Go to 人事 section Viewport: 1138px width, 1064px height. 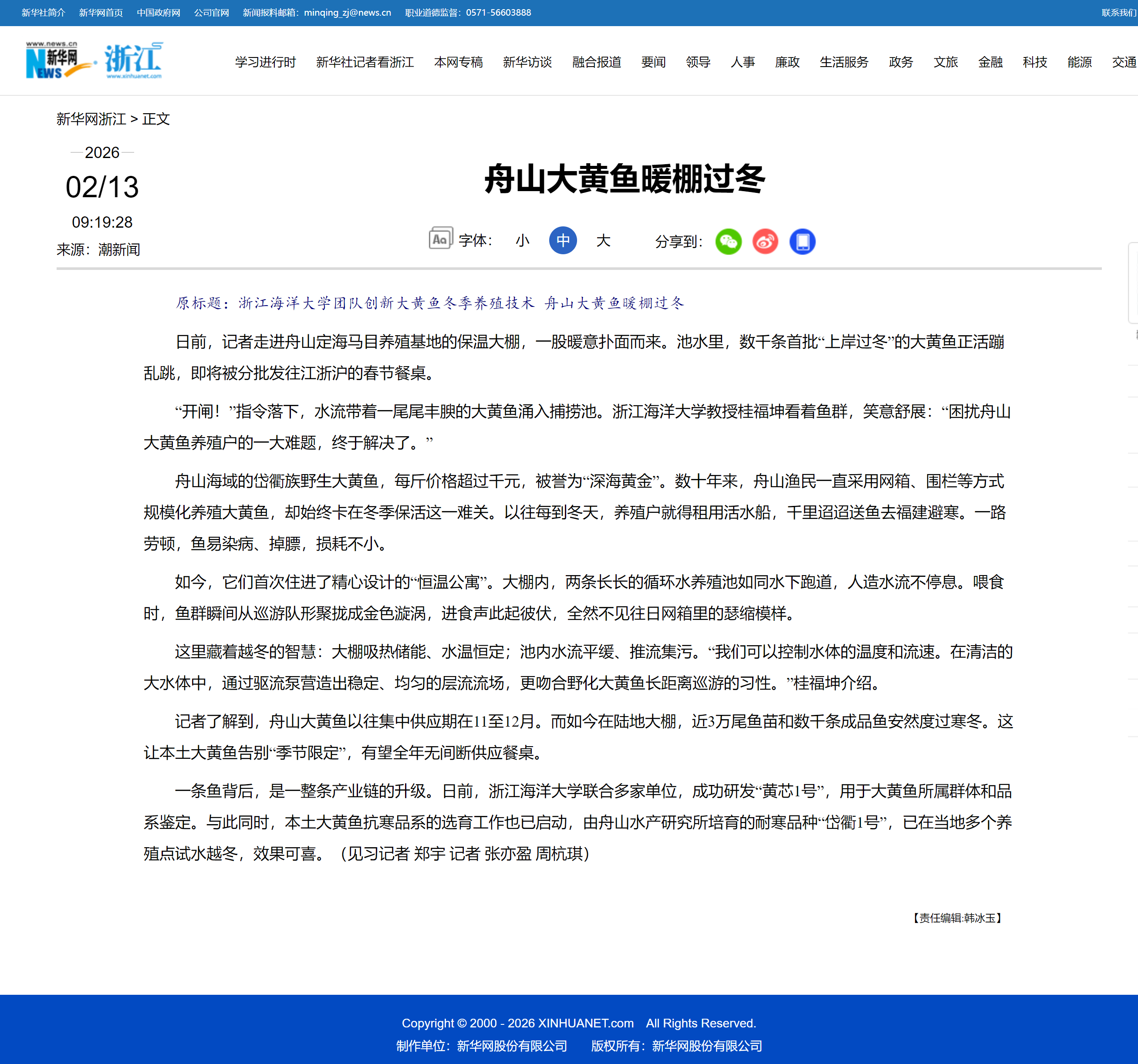[x=743, y=62]
